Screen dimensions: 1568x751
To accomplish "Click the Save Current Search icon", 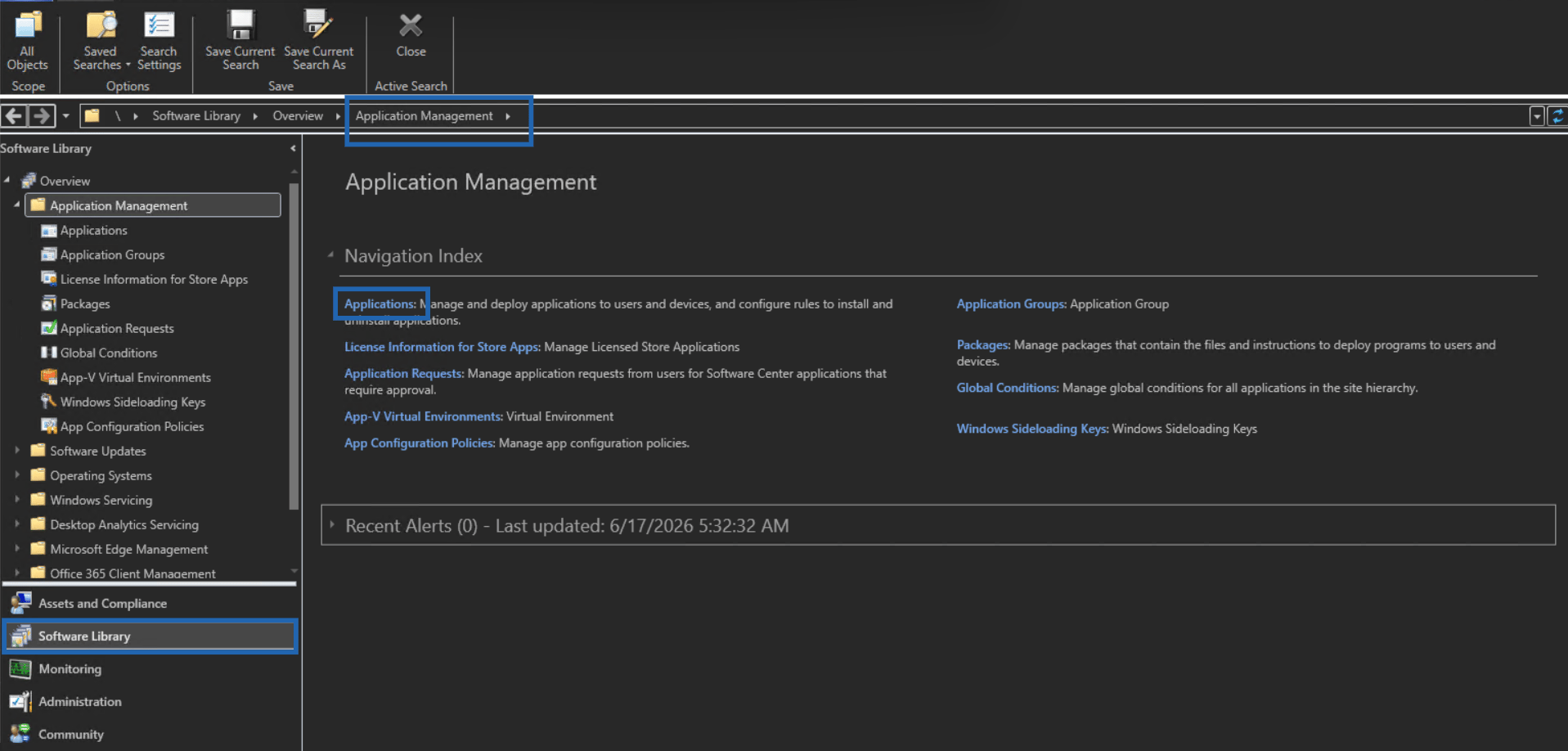I will (x=240, y=25).
